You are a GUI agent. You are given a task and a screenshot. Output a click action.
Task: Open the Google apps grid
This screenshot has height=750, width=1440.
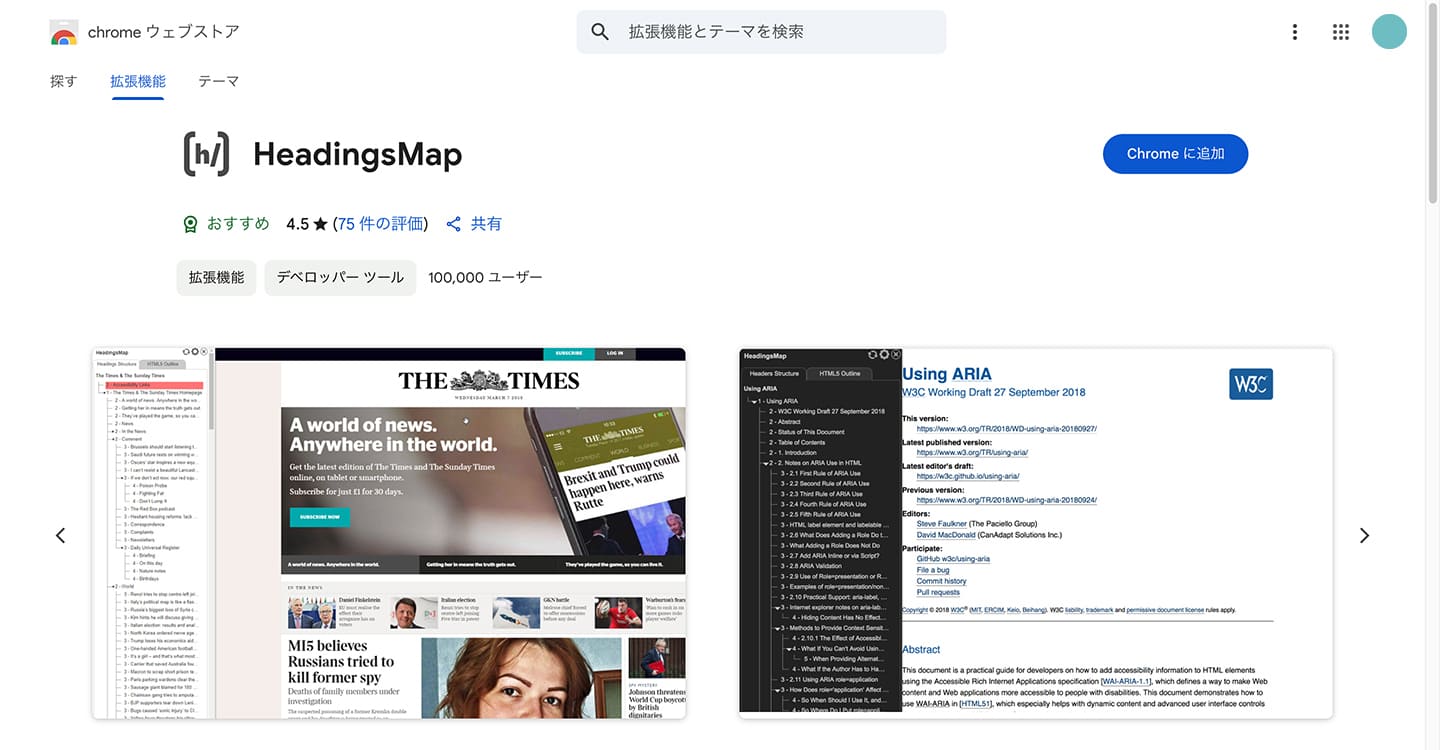[x=1341, y=32]
